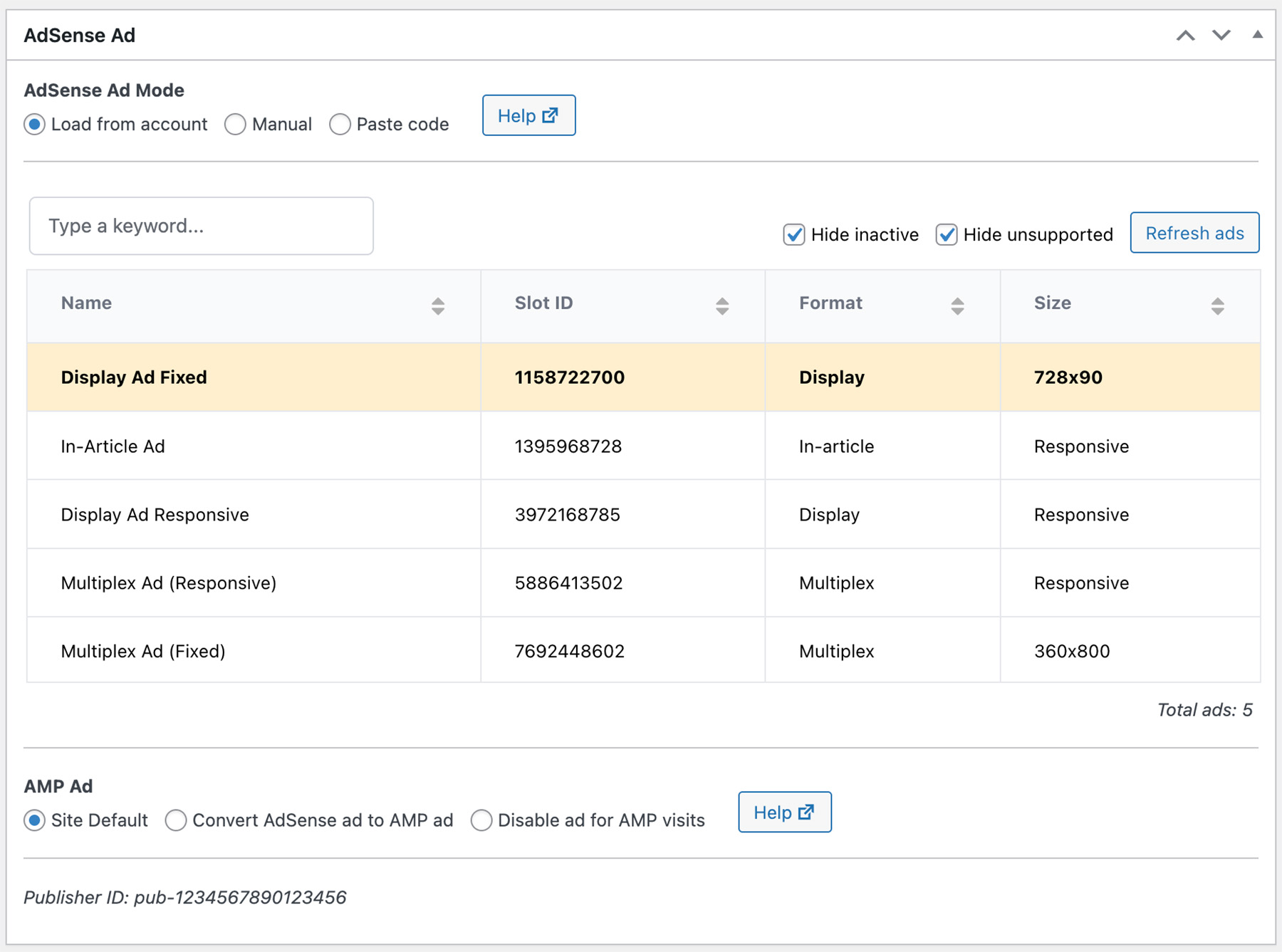Click the AdSense Ad panel title
Screen dimensions: 1282x952
point(79,36)
